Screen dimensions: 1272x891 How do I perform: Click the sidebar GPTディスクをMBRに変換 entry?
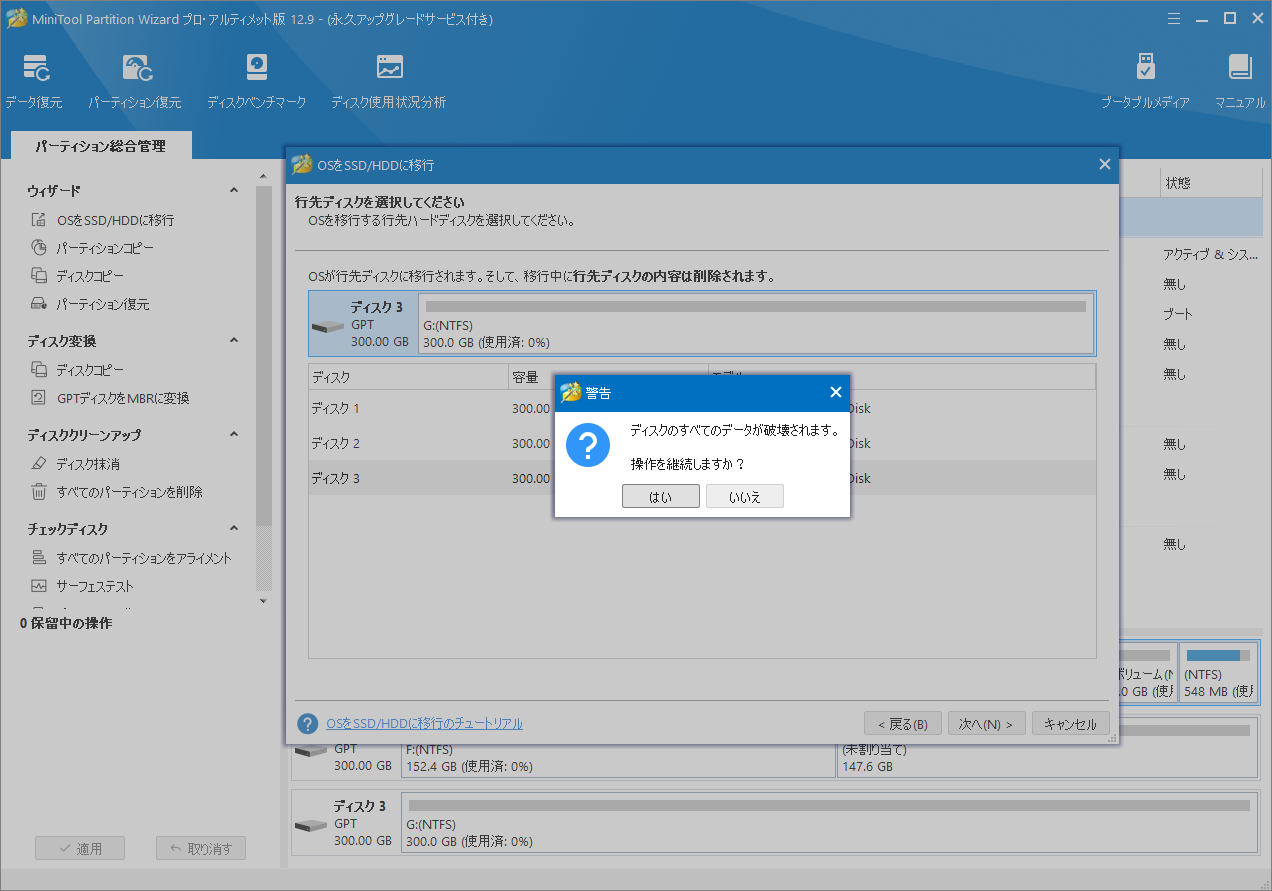(x=123, y=398)
